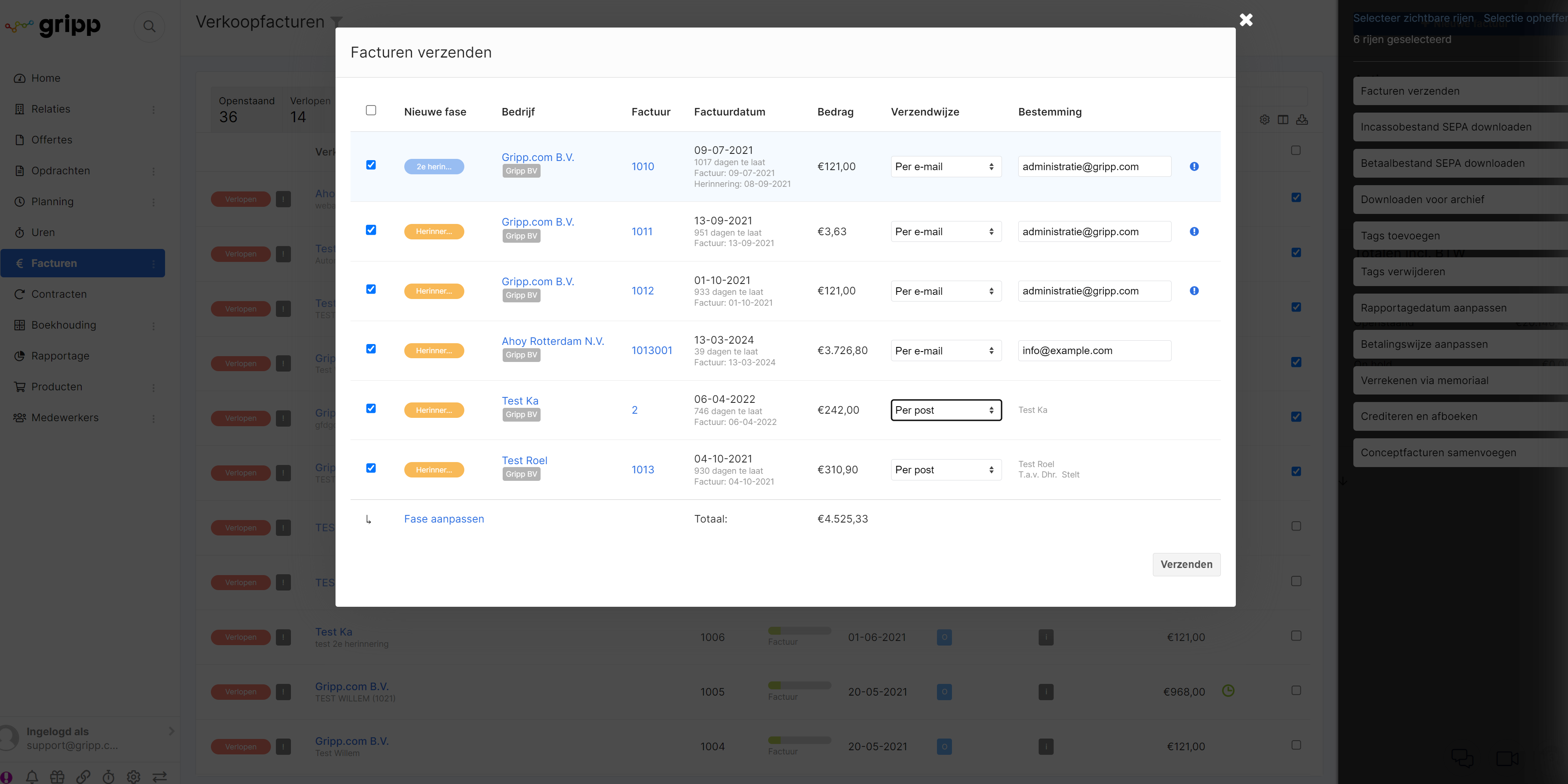
Task: Click the table settings gear icon
Action: pyautogui.click(x=1264, y=119)
